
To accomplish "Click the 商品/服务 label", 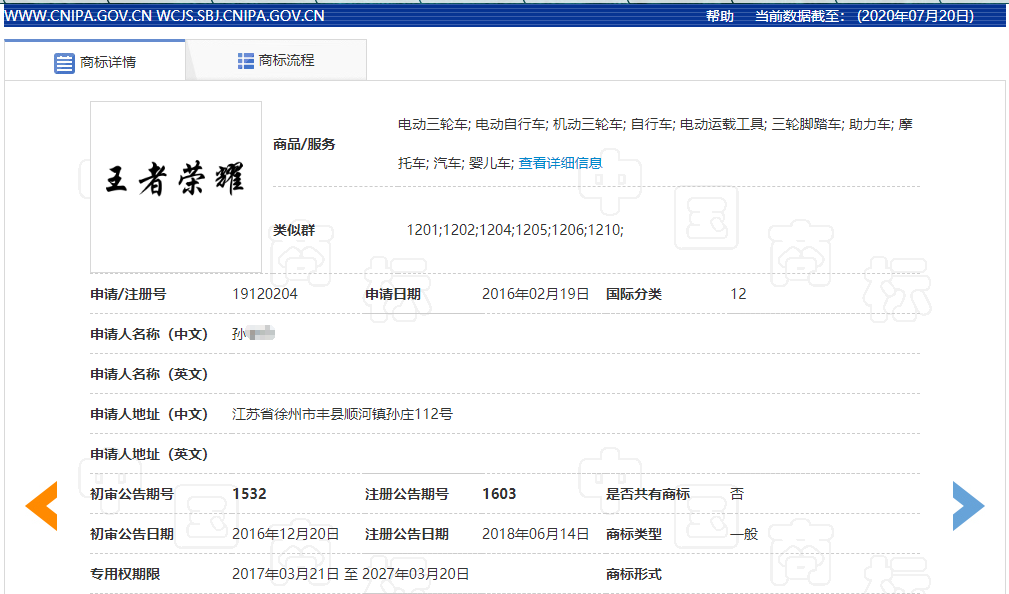I will [304, 144].
